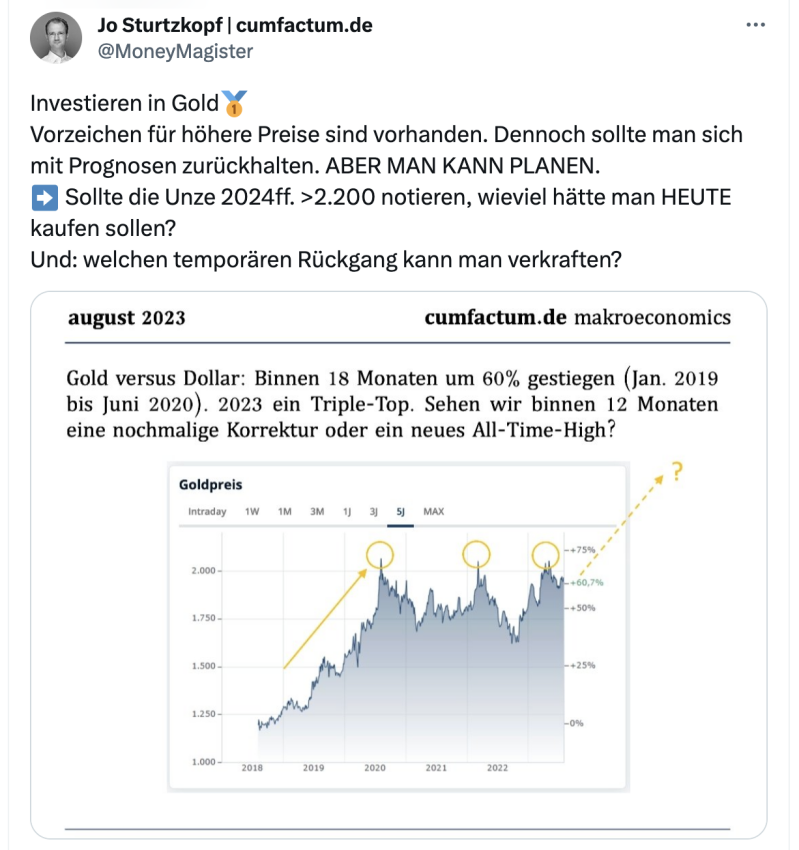Switch the chart to the 1W range
Viewport: 799px width, 850px height.
253,512
